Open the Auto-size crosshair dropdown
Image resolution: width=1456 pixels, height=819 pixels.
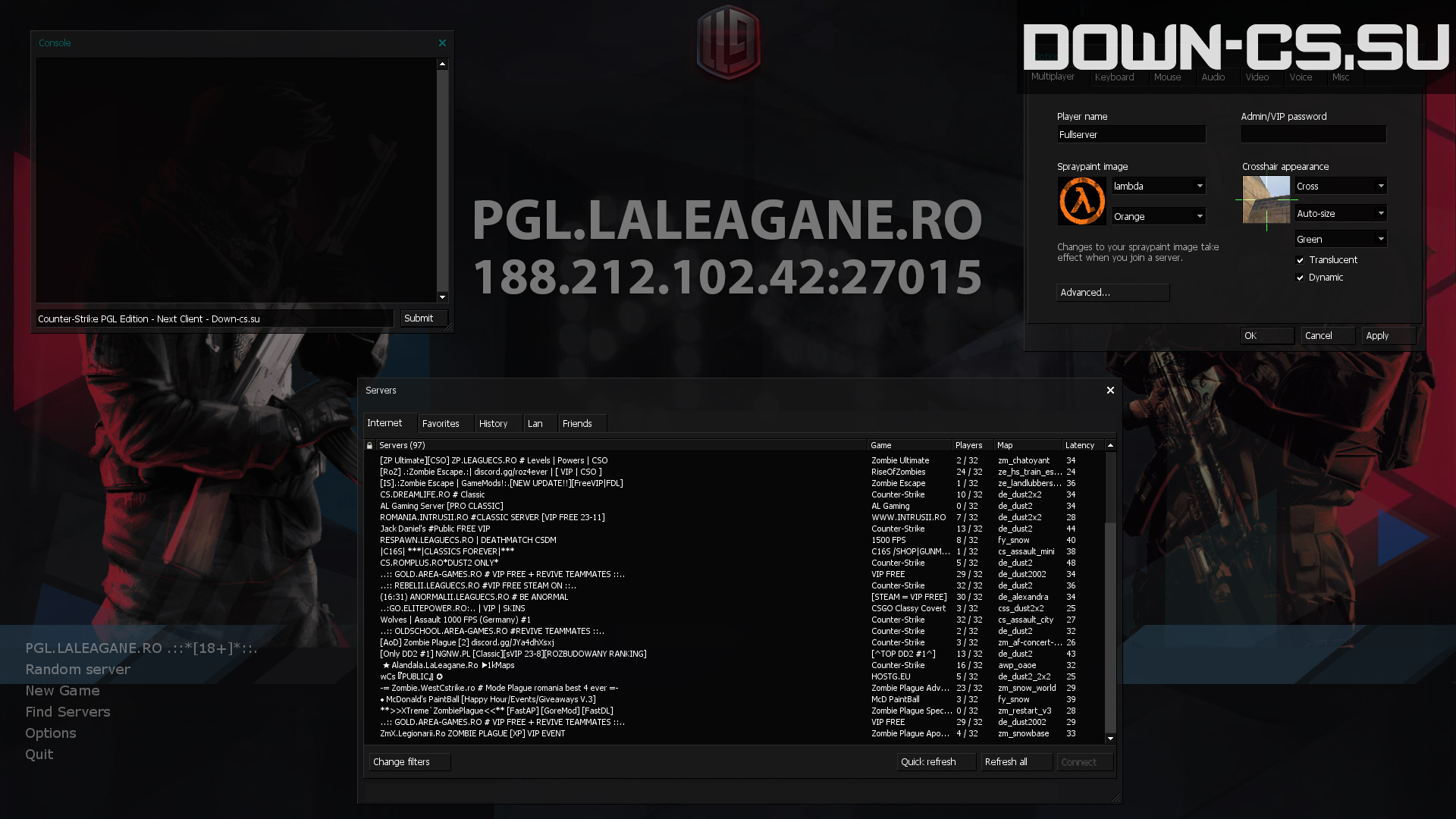pyautogui.click(x=1341, y=214)
